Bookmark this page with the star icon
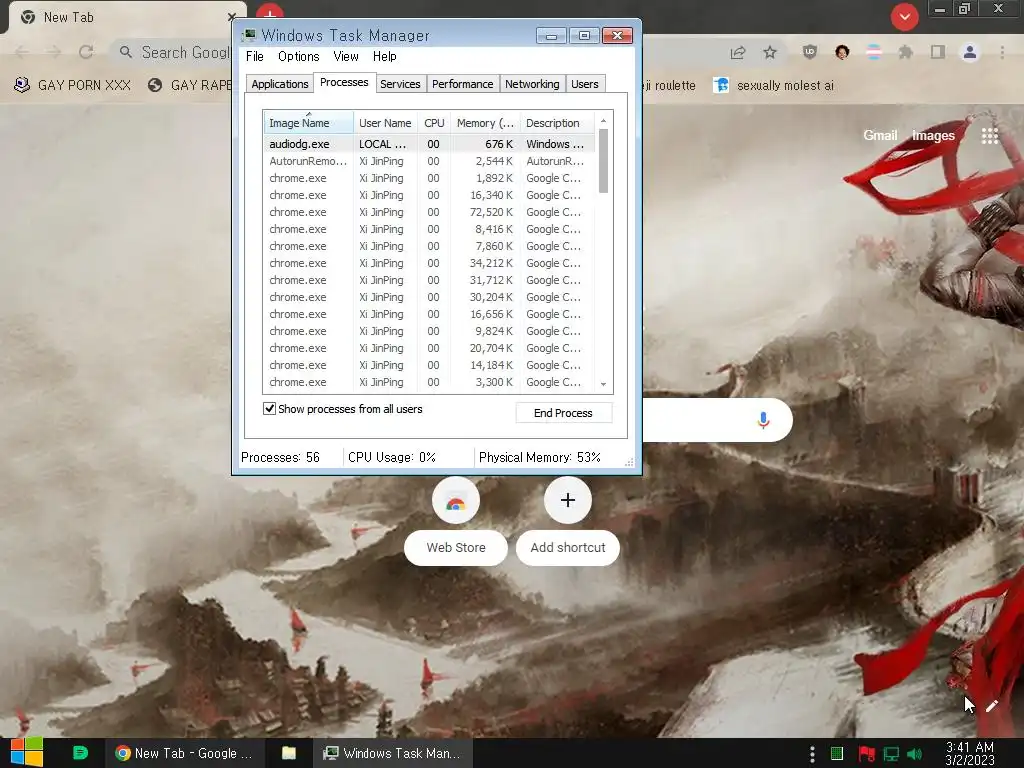The width and height of the screenshot is (1024, 768). pyautogui.click(x=770, y=52)
